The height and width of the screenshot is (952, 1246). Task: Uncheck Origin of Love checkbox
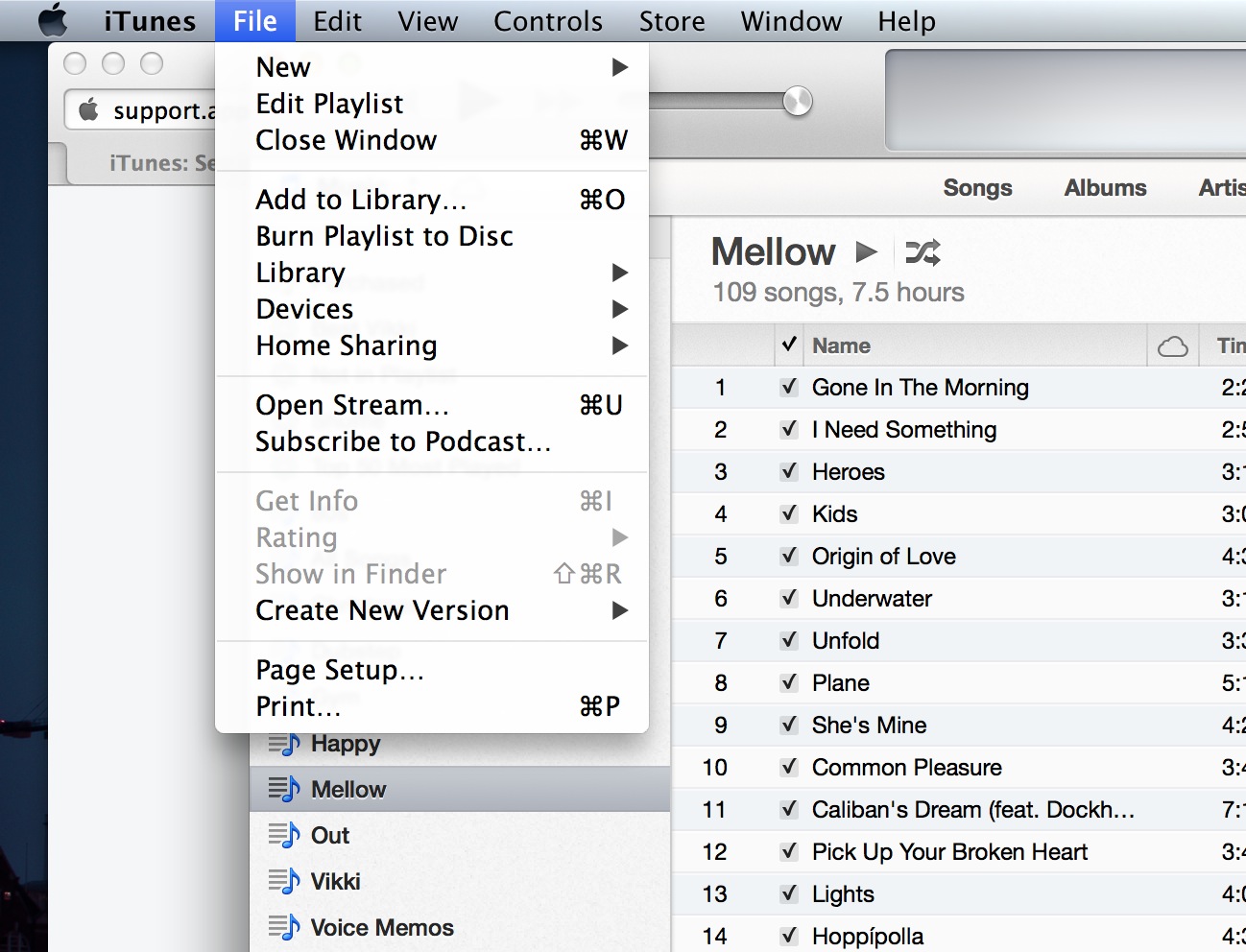click(789, 556)
